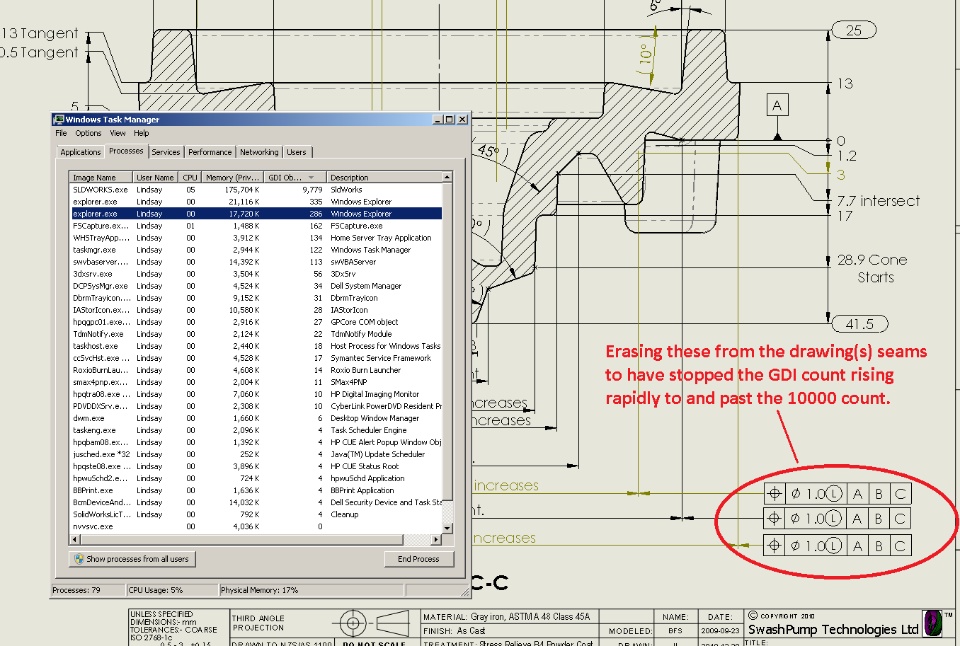Sort processes by the User Name column
The width and height of the screenshot is (960, 646).
[x=155, y=178]
